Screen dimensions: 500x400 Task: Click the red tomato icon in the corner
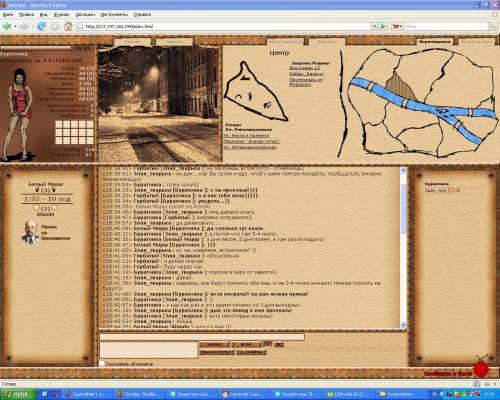(481, 368)
